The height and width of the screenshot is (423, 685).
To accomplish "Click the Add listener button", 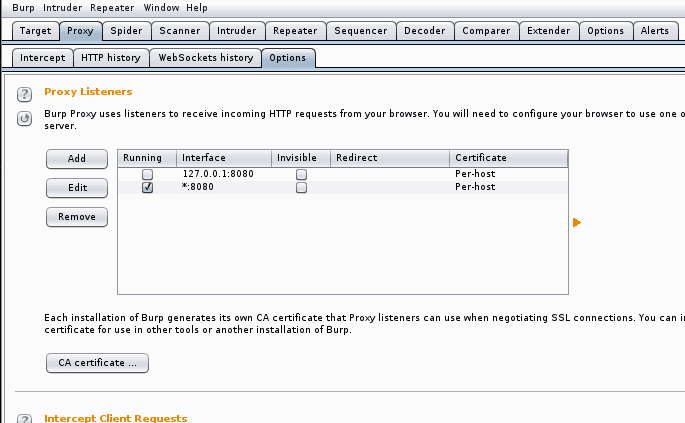I will pyautogui.click(x=77, y=159).
